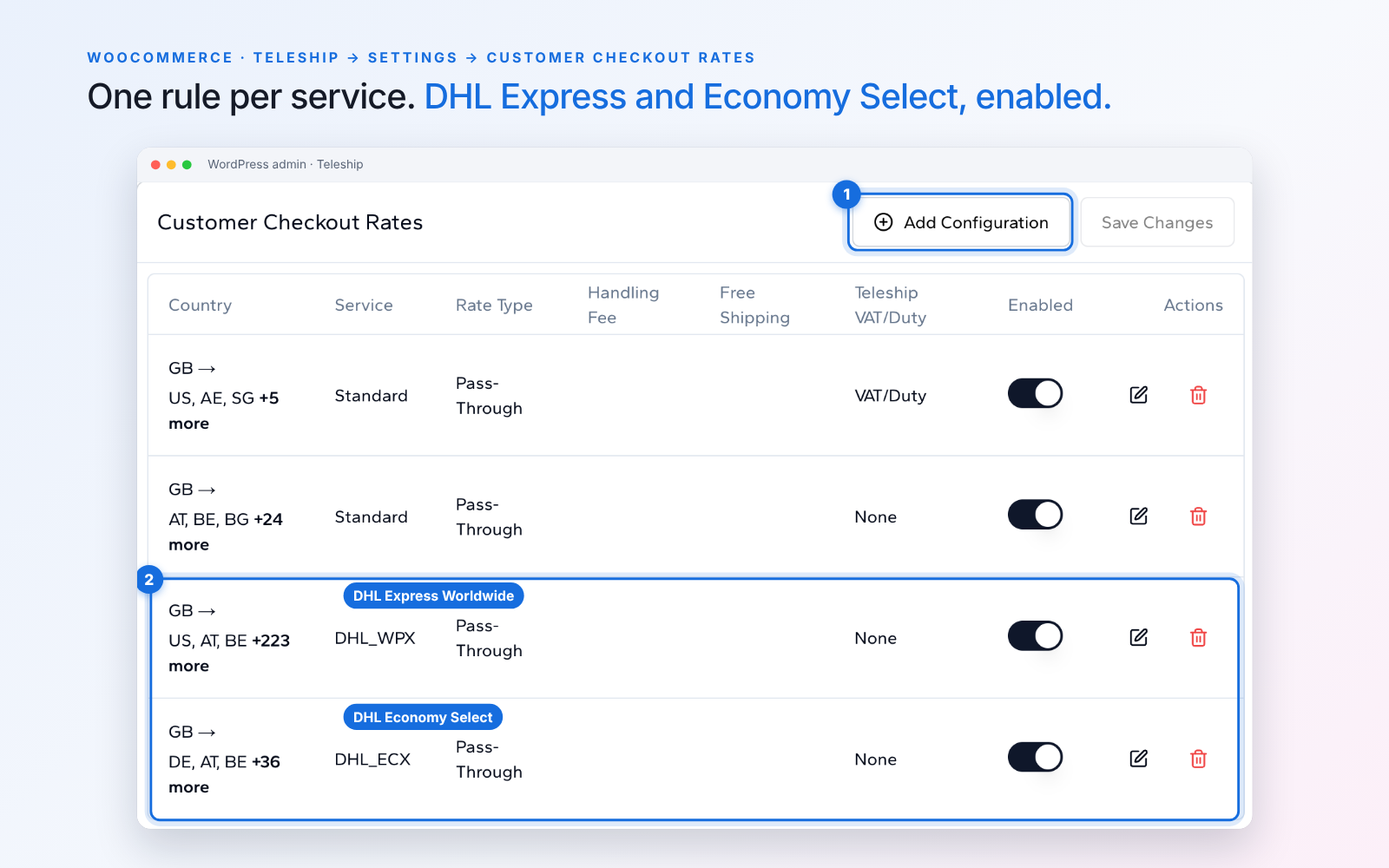1389x868 pixels.
Task: Expand '+5 more' countries in first row
Action: (x=224, y=411)
